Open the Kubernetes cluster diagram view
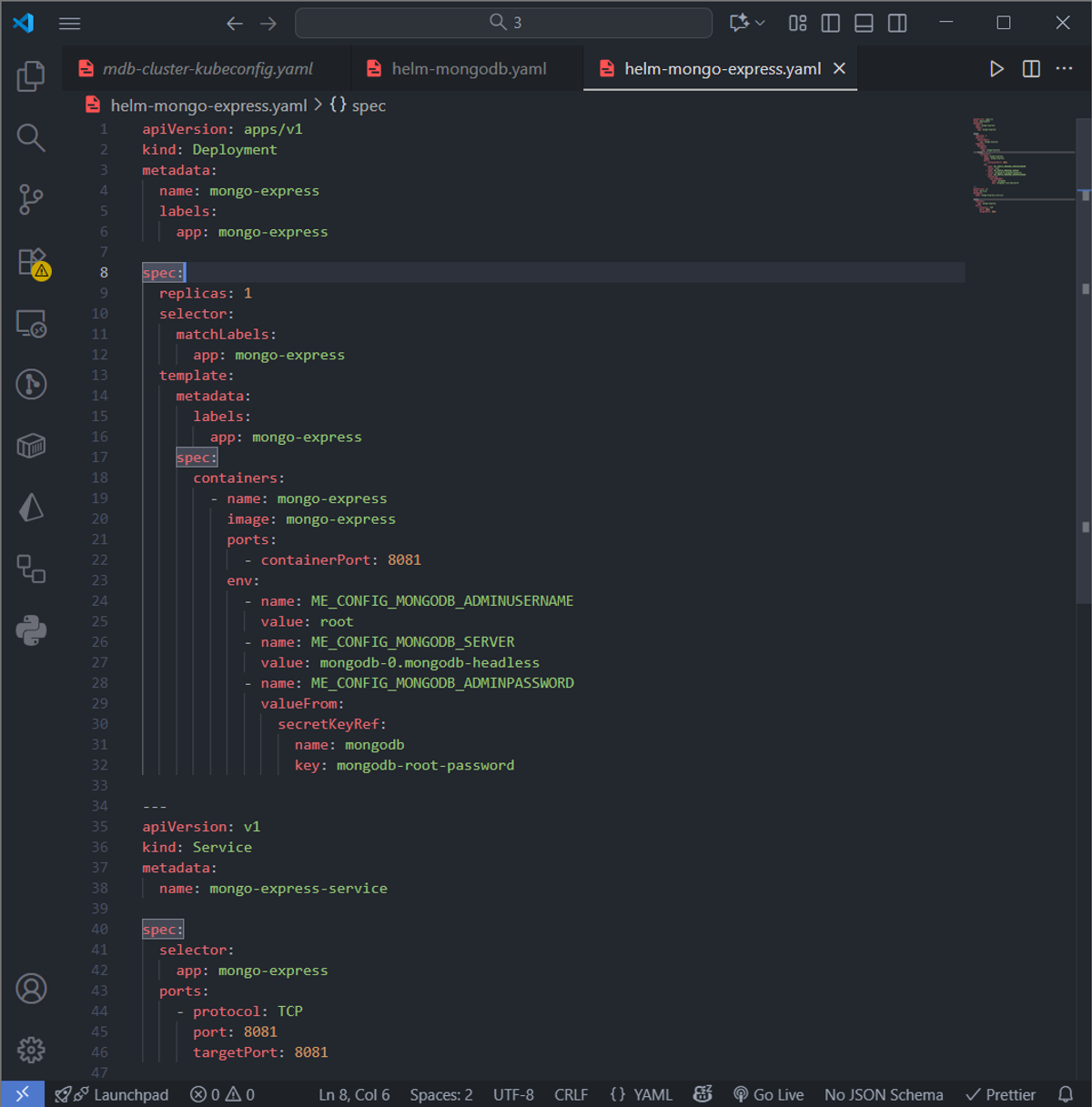Image resolution: width=1092 pixels, height=1107 pixels. point(31,569)
